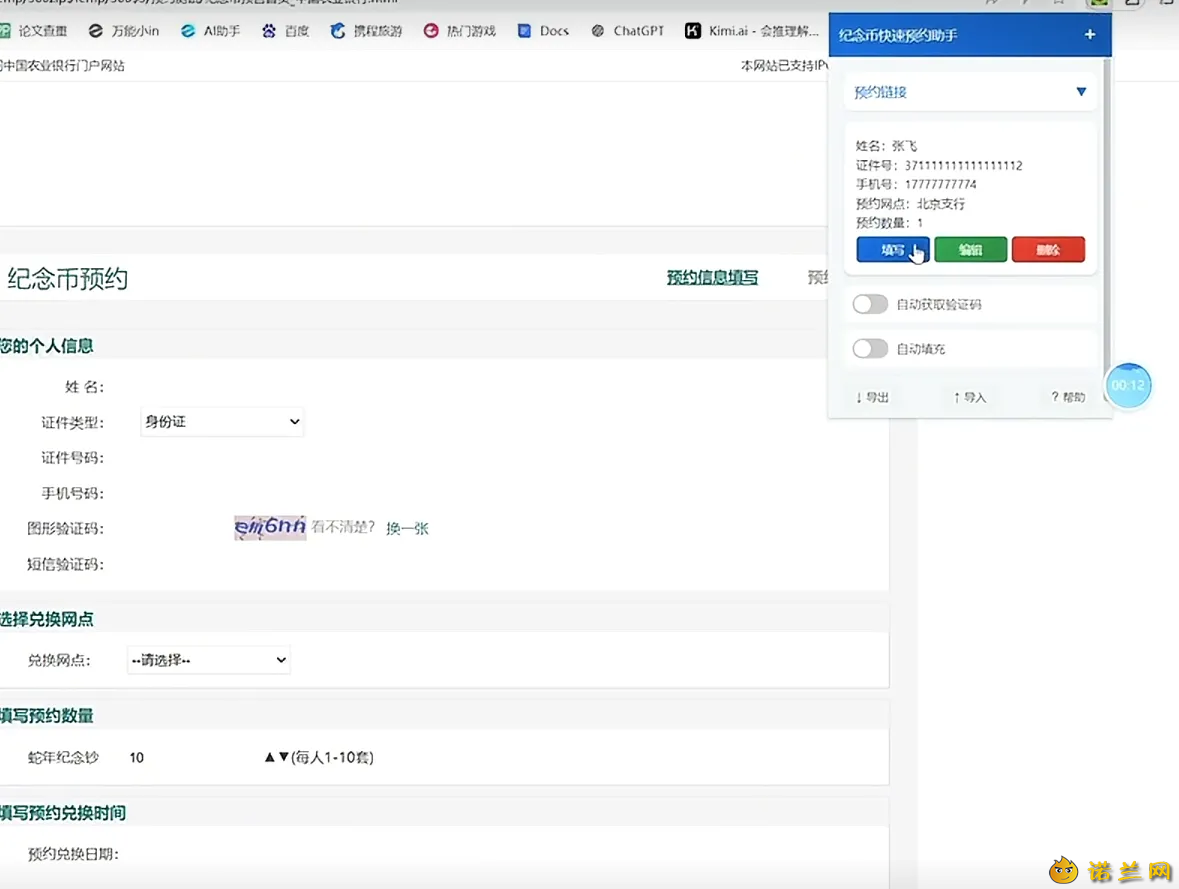Toggle the 自动填充 switch

coord(870,348)
